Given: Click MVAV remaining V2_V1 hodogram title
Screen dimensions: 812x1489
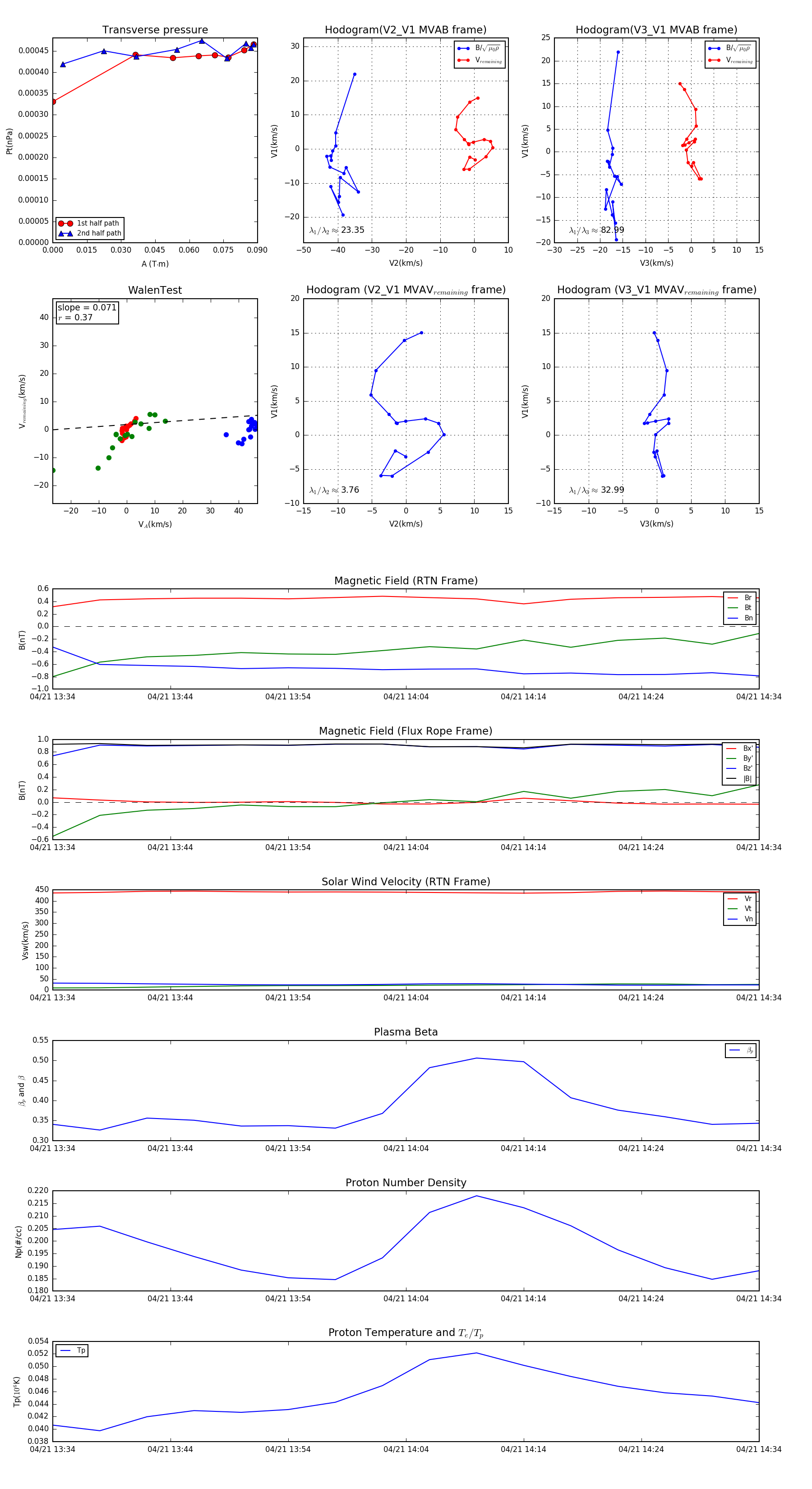Looking at the screenshot, I should pyautogui.click(x=406, y=290).
